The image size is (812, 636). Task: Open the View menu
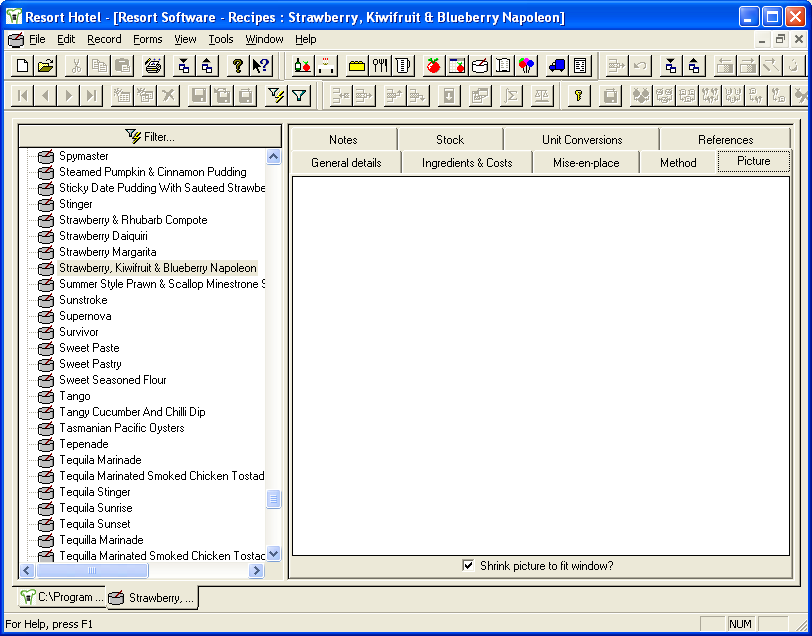[185, 39]
